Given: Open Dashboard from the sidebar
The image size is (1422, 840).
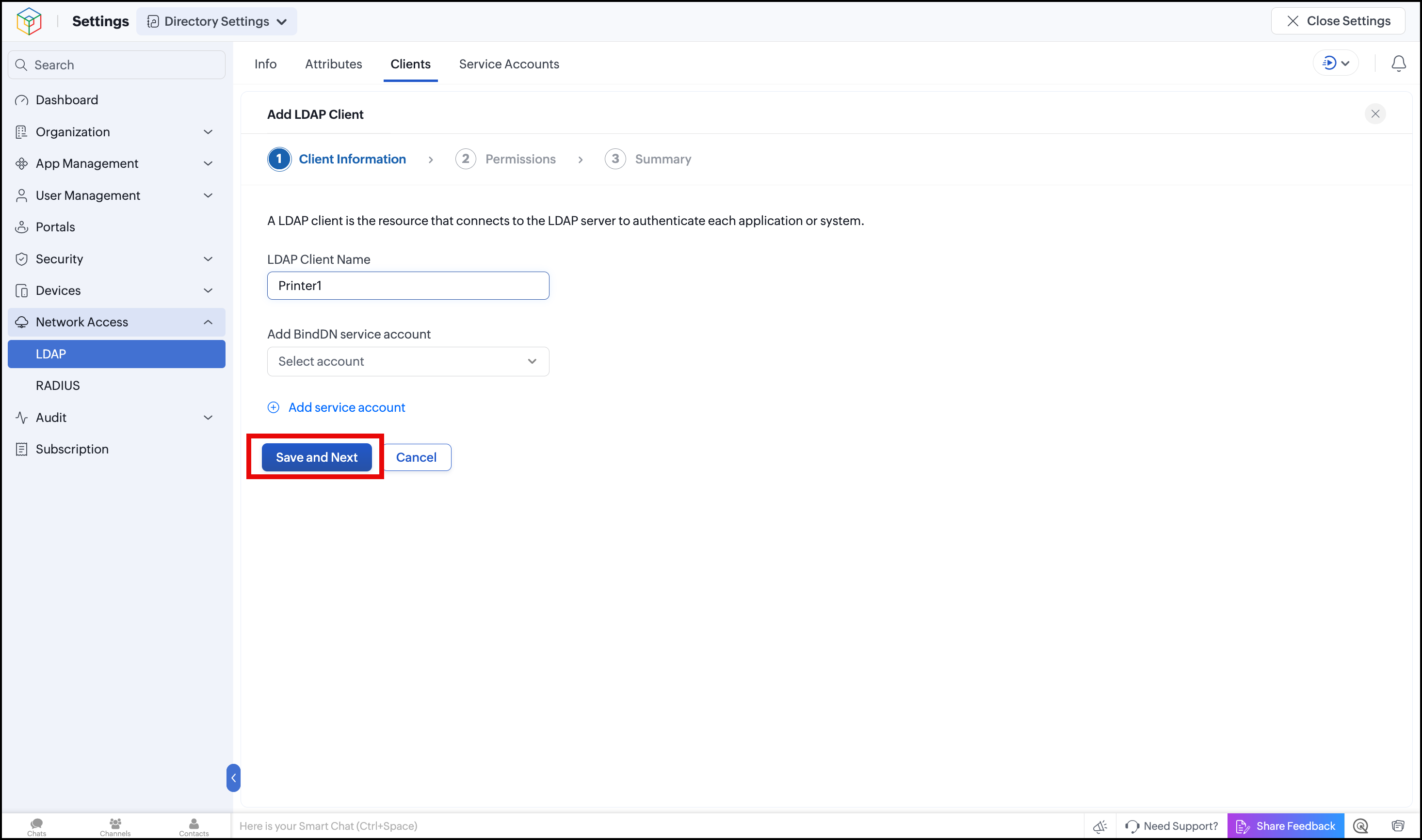Looking at the screenshot, I should pyautogui.click(x=67, y=100).
